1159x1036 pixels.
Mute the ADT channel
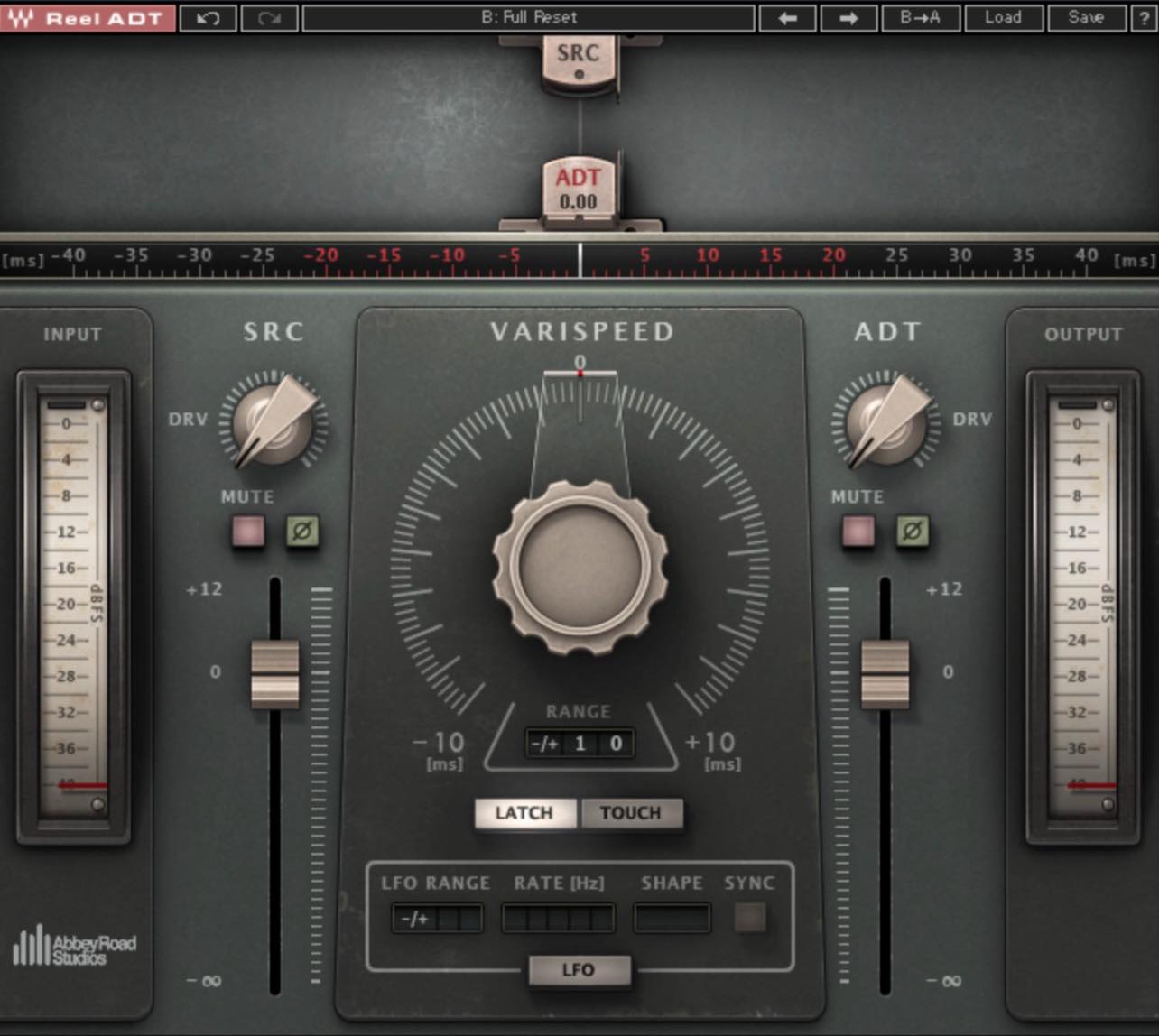[x=858, y=531]
